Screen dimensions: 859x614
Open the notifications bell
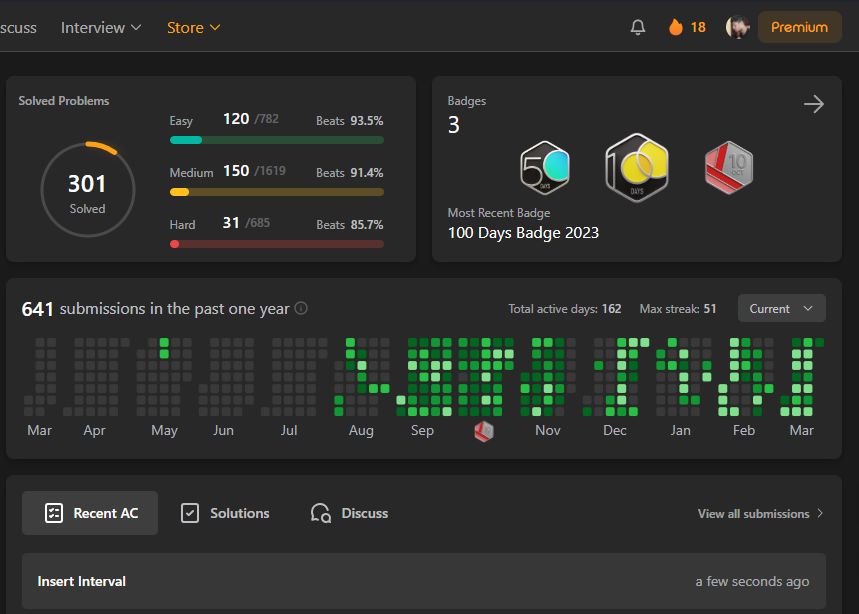[638, 27]
